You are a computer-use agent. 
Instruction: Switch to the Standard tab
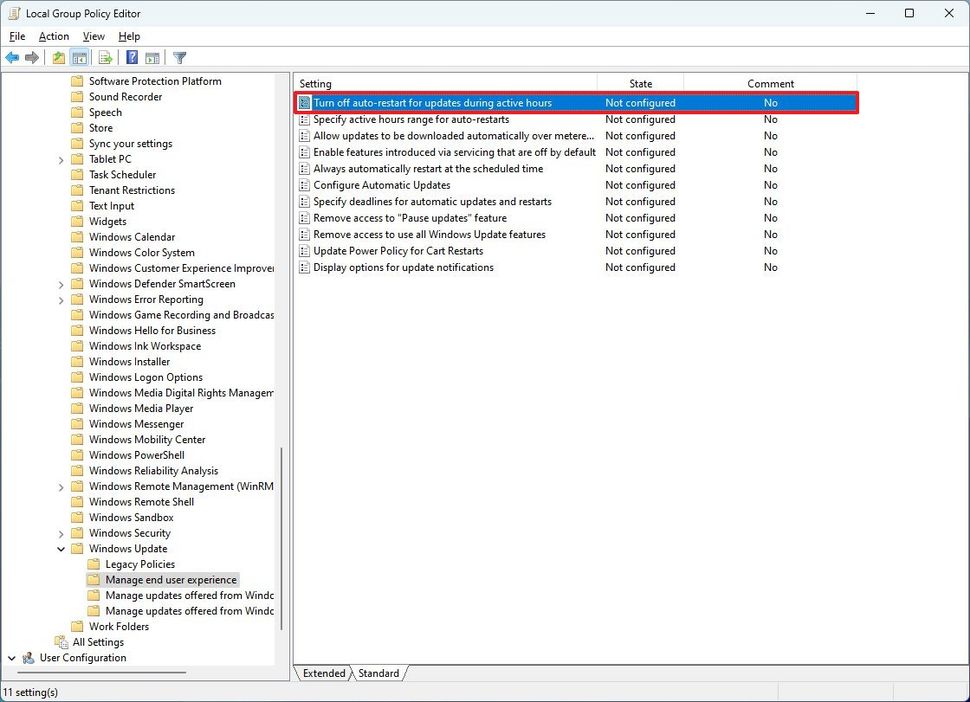(378, 673)
